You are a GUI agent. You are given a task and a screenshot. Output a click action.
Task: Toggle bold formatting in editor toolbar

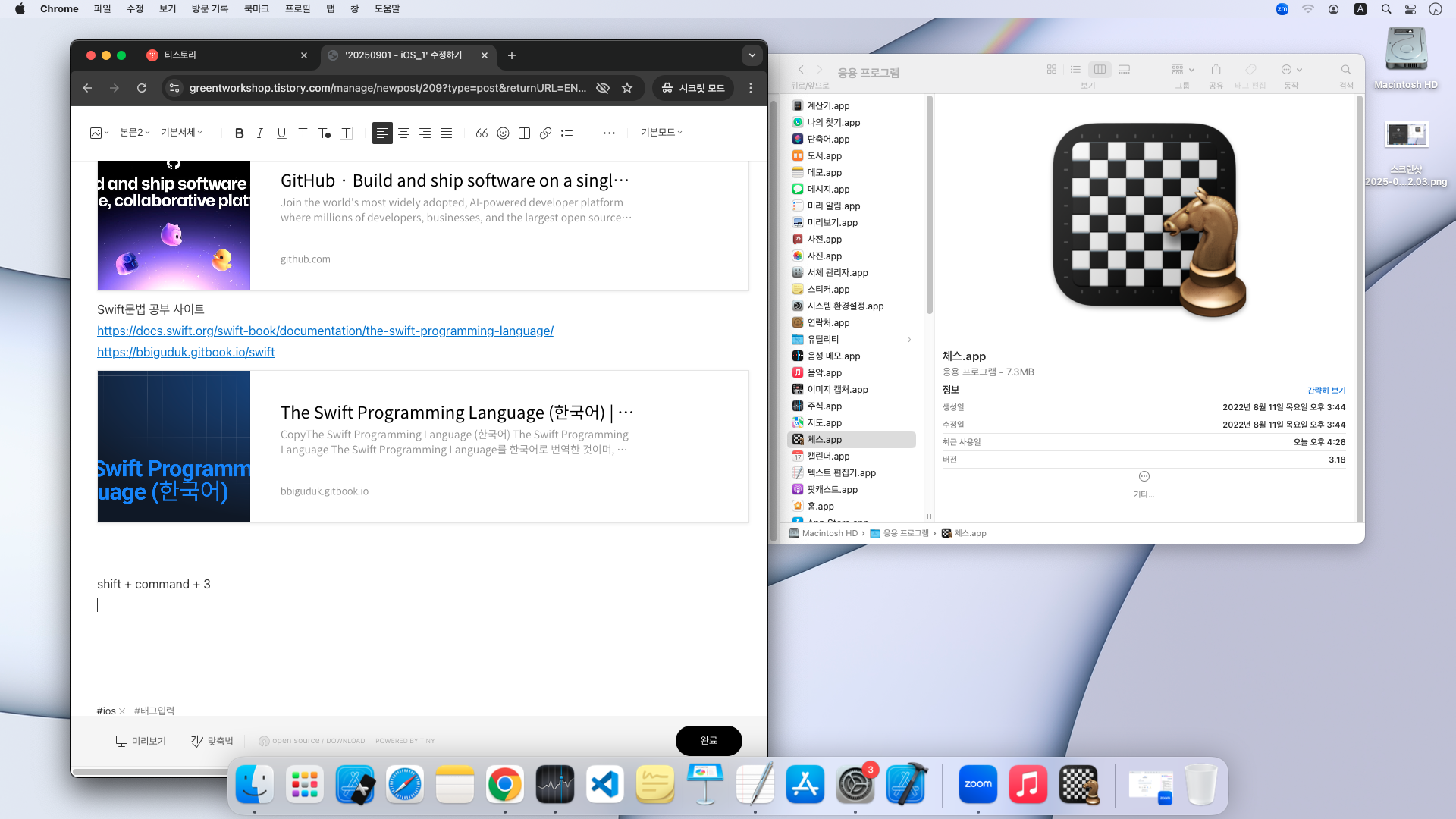pyautogui.click(x=239, y=133)
